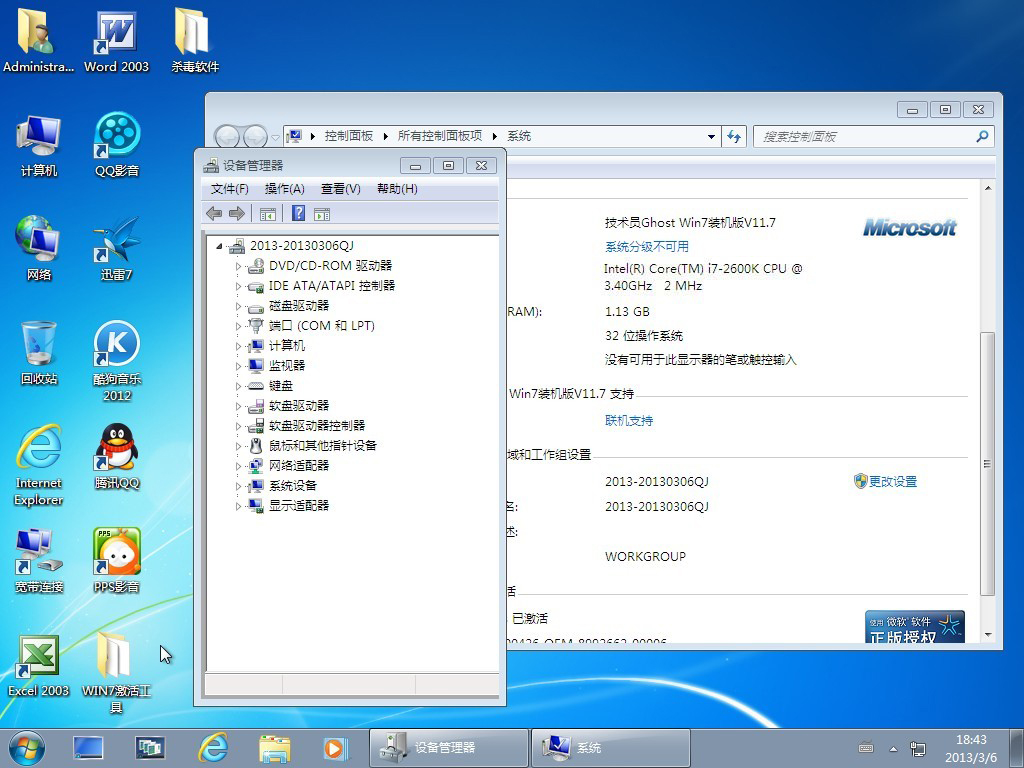
Task: Open the address bar history dropdown
Action: [711, 136]
